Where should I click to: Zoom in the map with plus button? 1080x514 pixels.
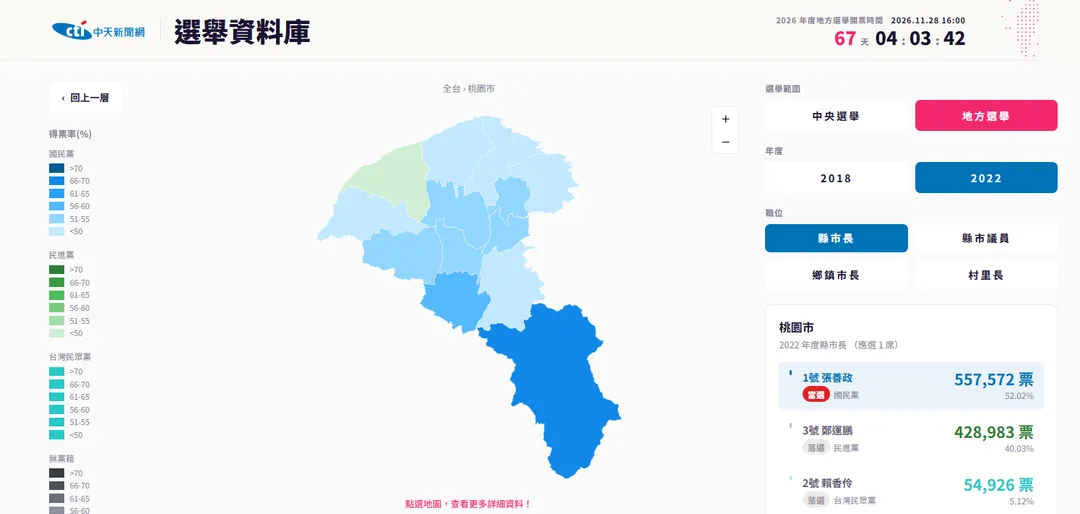(x=725, y=119)
